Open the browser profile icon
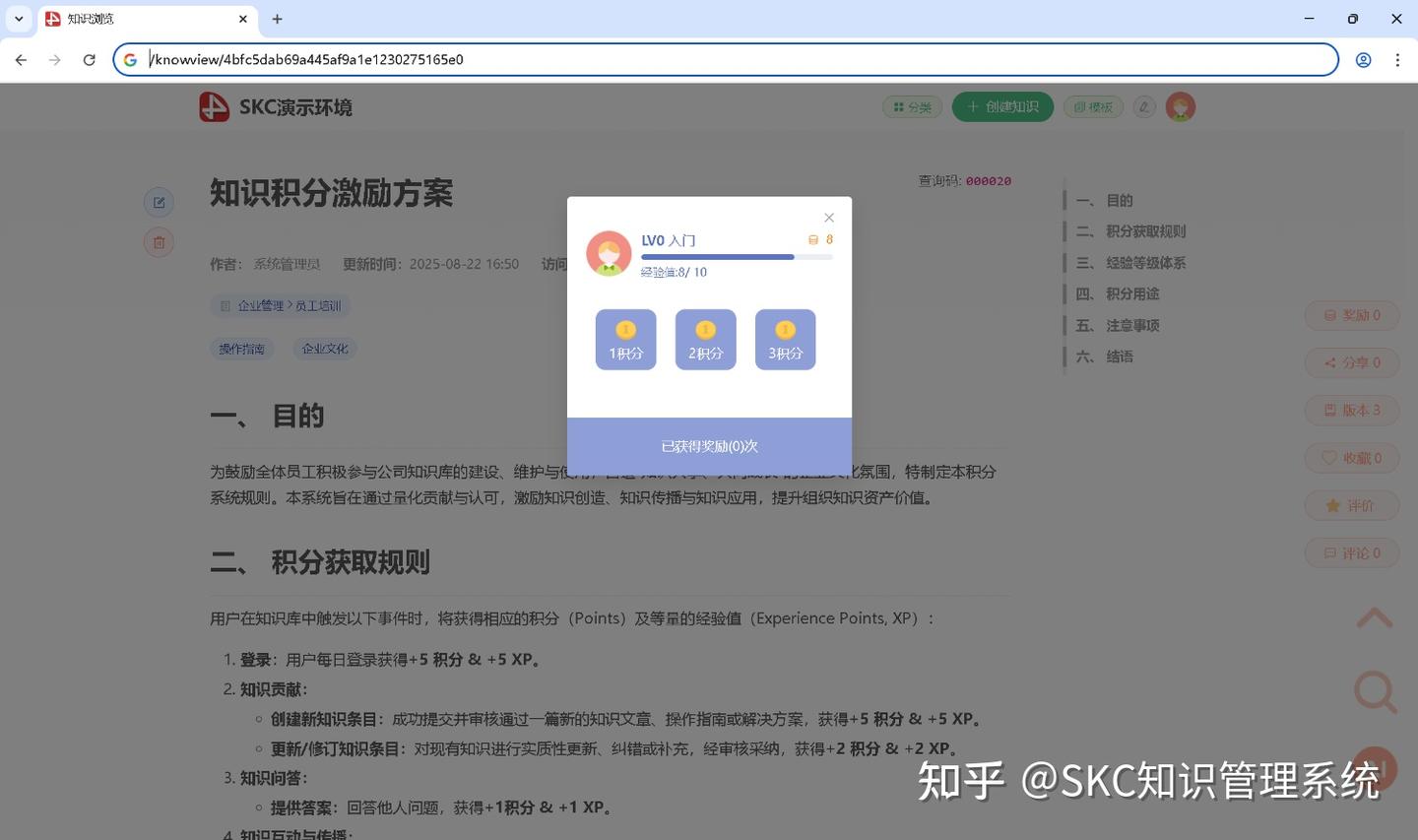The width and height of the screenshot is (1418, 840). [x=1364, y=60]
